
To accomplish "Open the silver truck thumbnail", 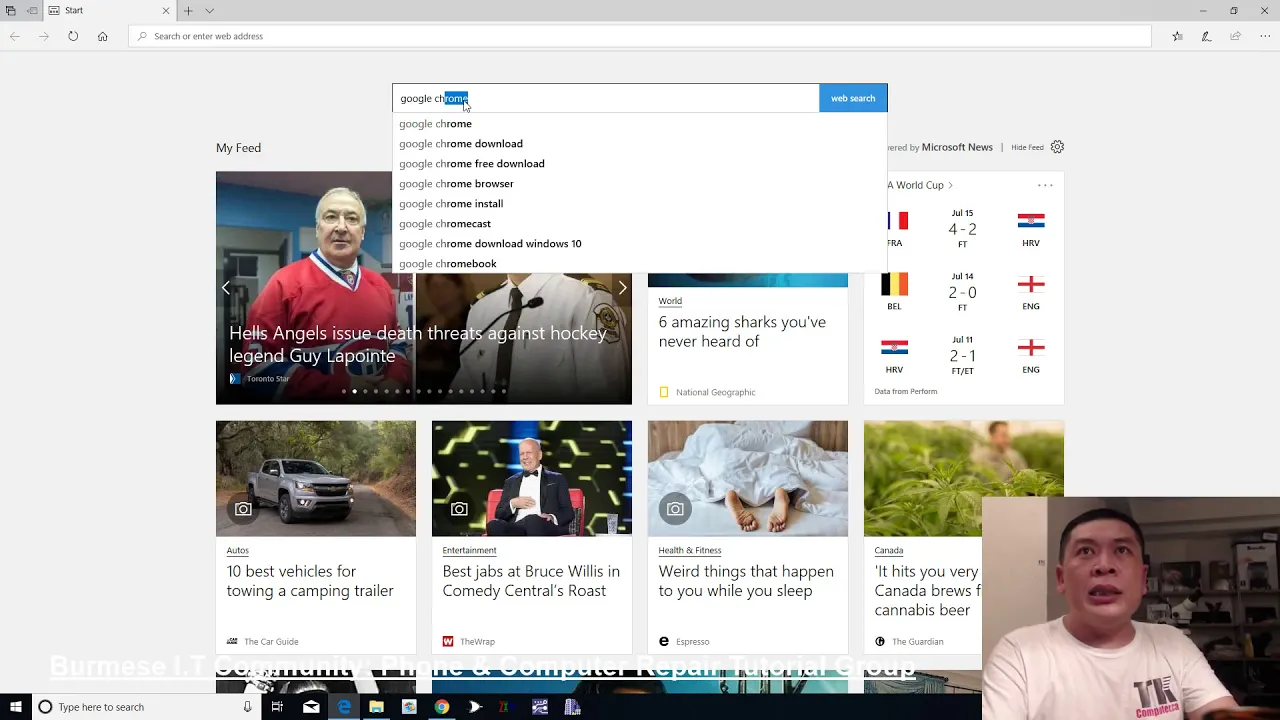I will 316,478.
